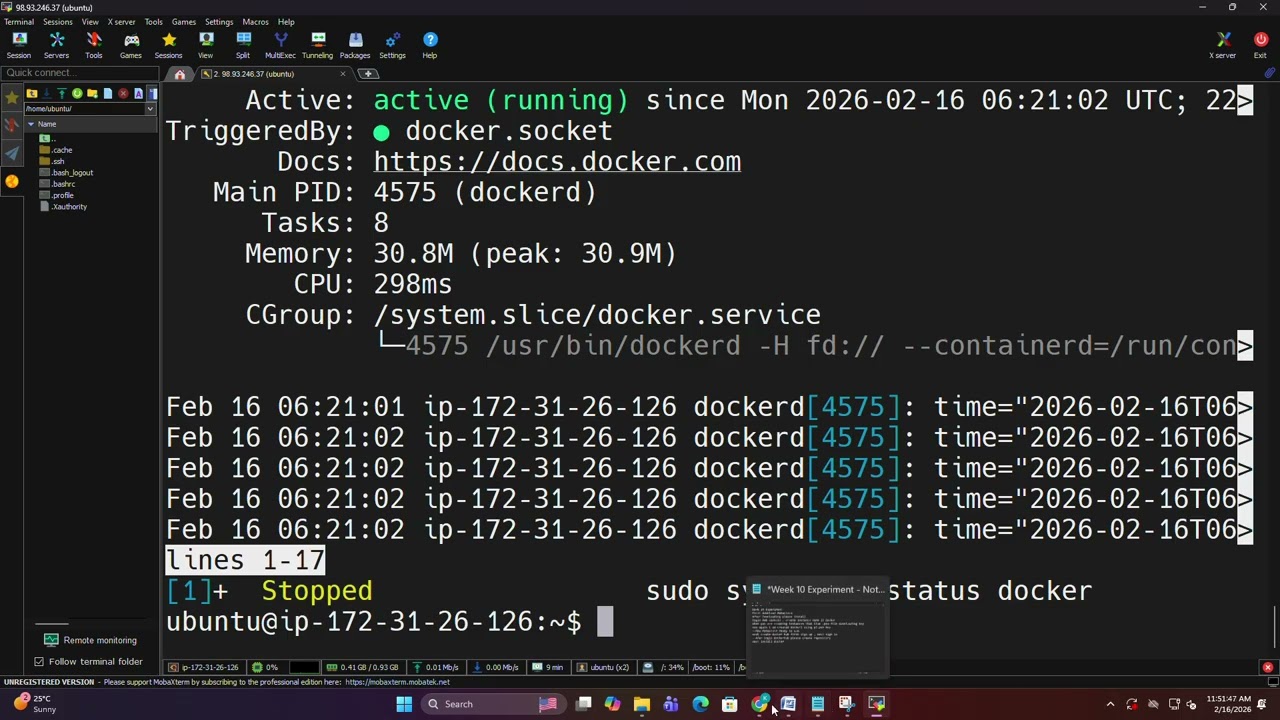Image resolution: width=1280 pixels, height=720 pixels.
Task: Open the Sessions star toolbar icon
Action: click(x=168, y=45)
